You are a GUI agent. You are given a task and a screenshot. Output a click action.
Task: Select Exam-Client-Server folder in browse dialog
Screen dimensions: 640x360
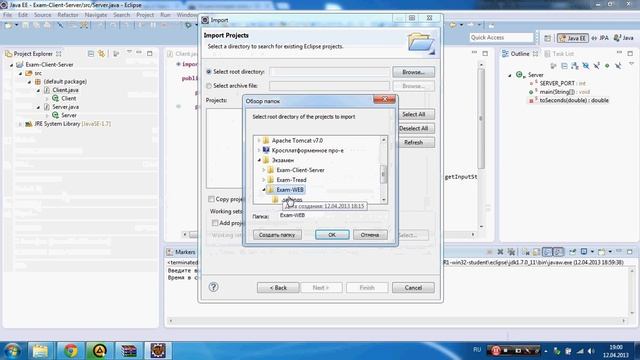pyautogui.click(x=300, y=170)
